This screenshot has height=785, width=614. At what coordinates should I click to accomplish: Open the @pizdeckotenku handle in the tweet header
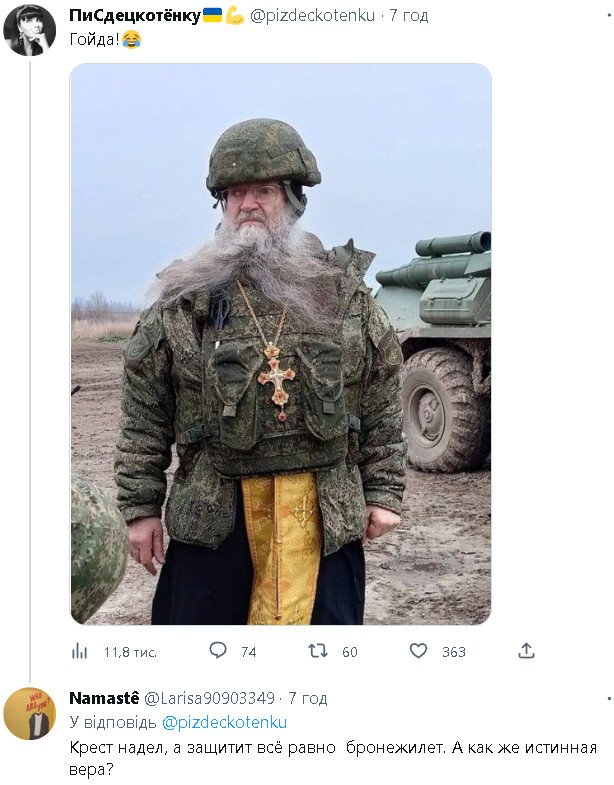point(312,16)
